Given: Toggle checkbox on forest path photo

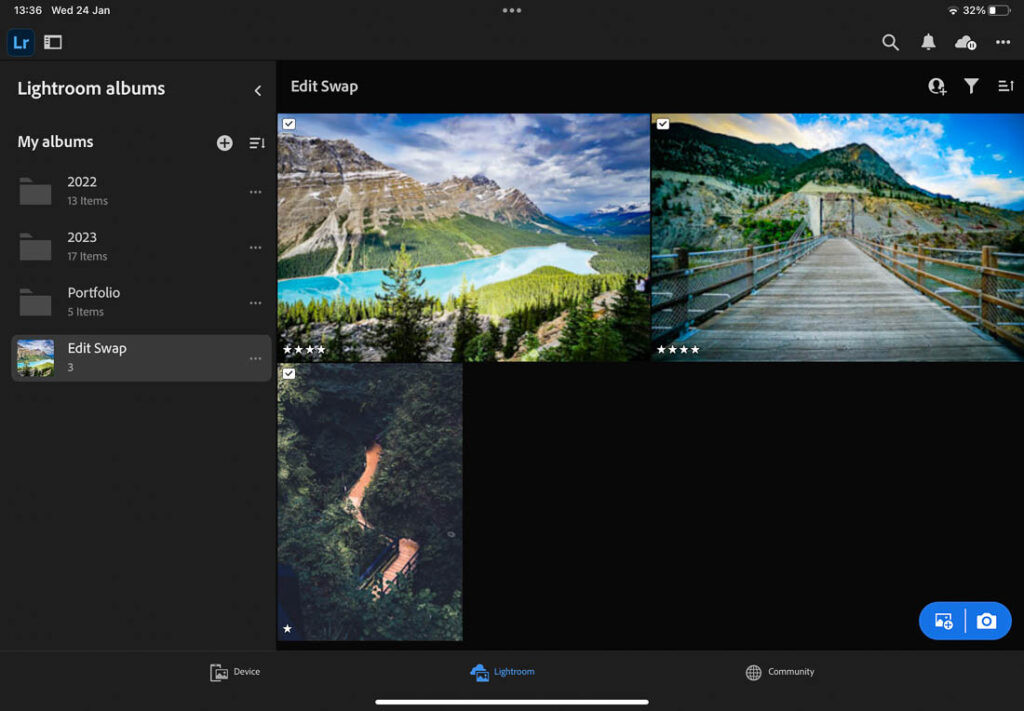Looking at the screenshot, I should [289, 373].
